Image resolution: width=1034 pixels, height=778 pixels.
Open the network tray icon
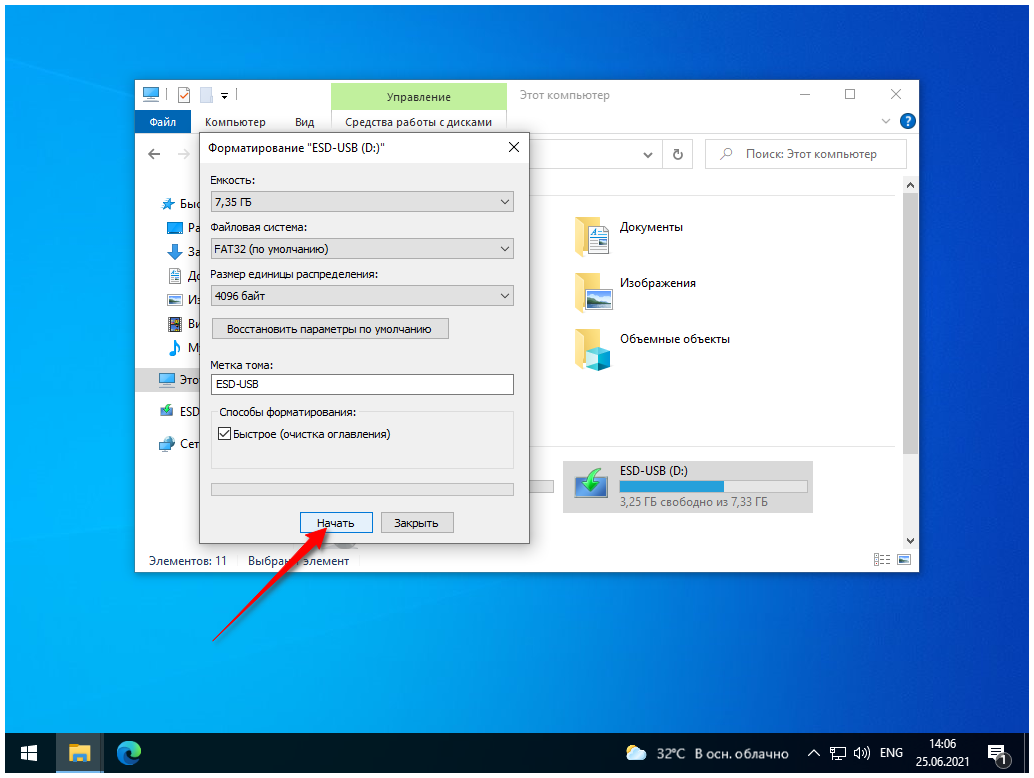(x=837, y=753)
